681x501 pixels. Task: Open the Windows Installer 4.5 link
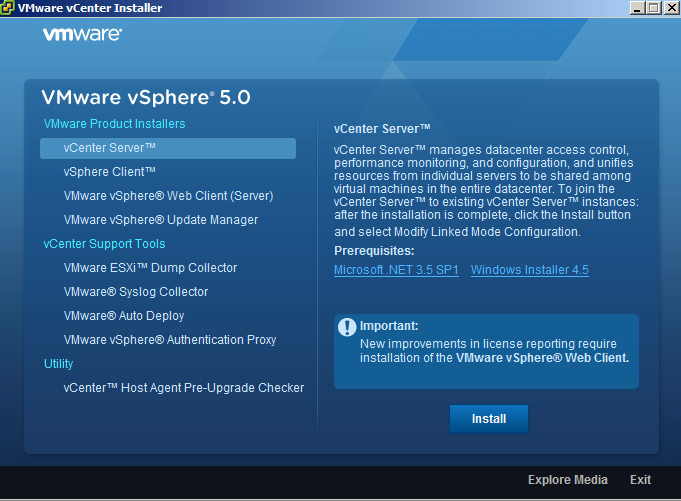530,270
